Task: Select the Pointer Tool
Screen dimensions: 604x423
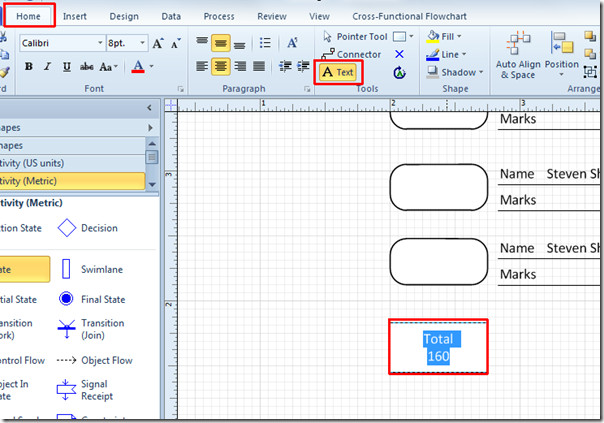Action: [355, 37]
